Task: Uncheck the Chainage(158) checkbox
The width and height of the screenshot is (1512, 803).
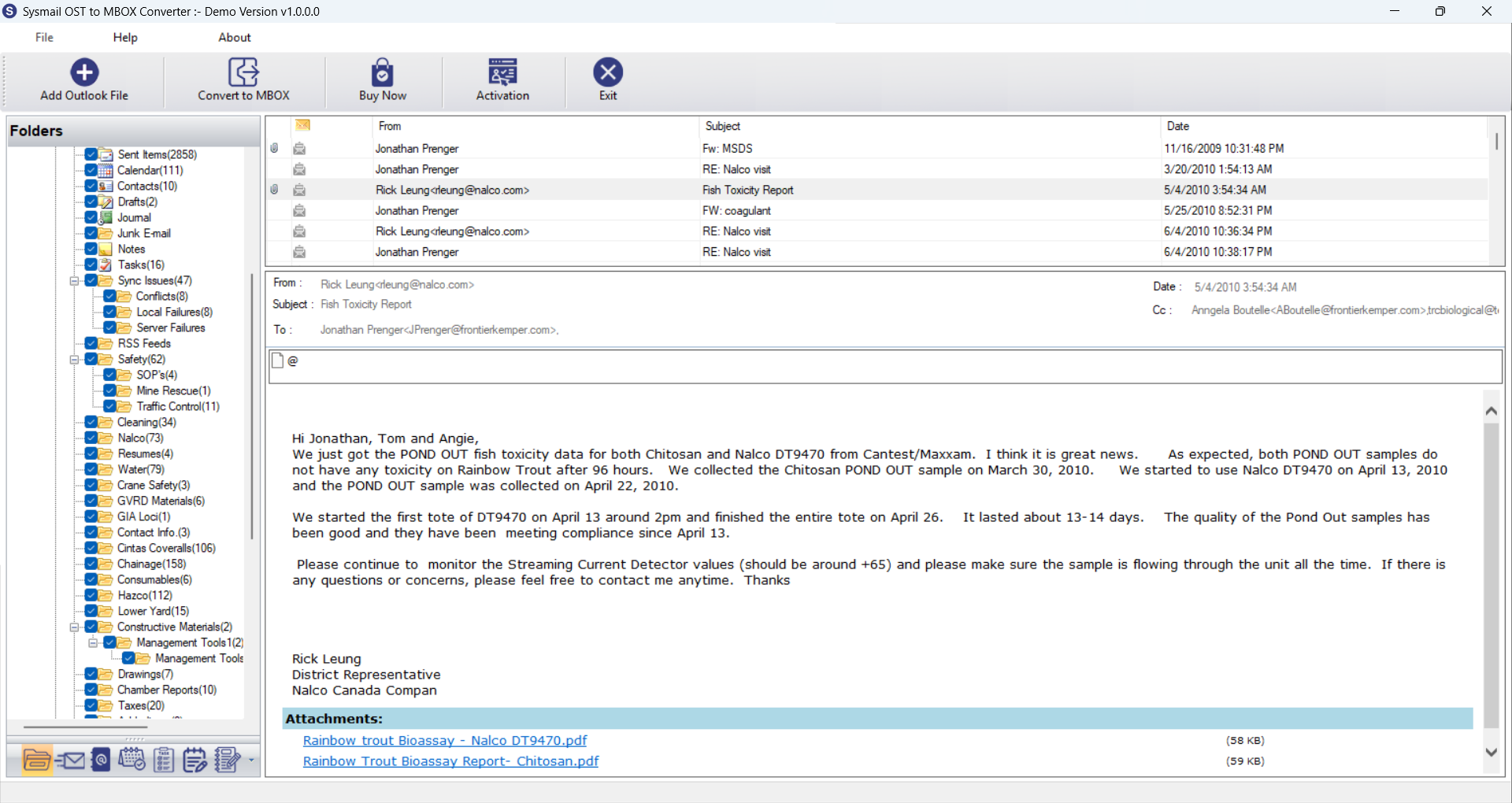Action: coord(91,564)
